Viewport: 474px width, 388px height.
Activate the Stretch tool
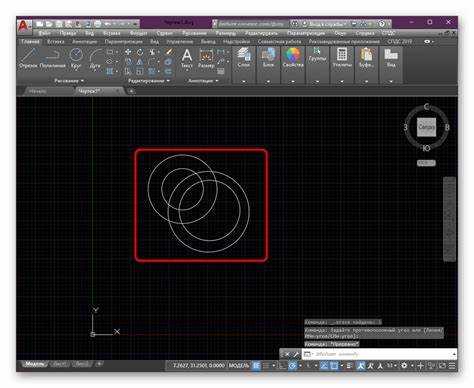tap(128, 71)
